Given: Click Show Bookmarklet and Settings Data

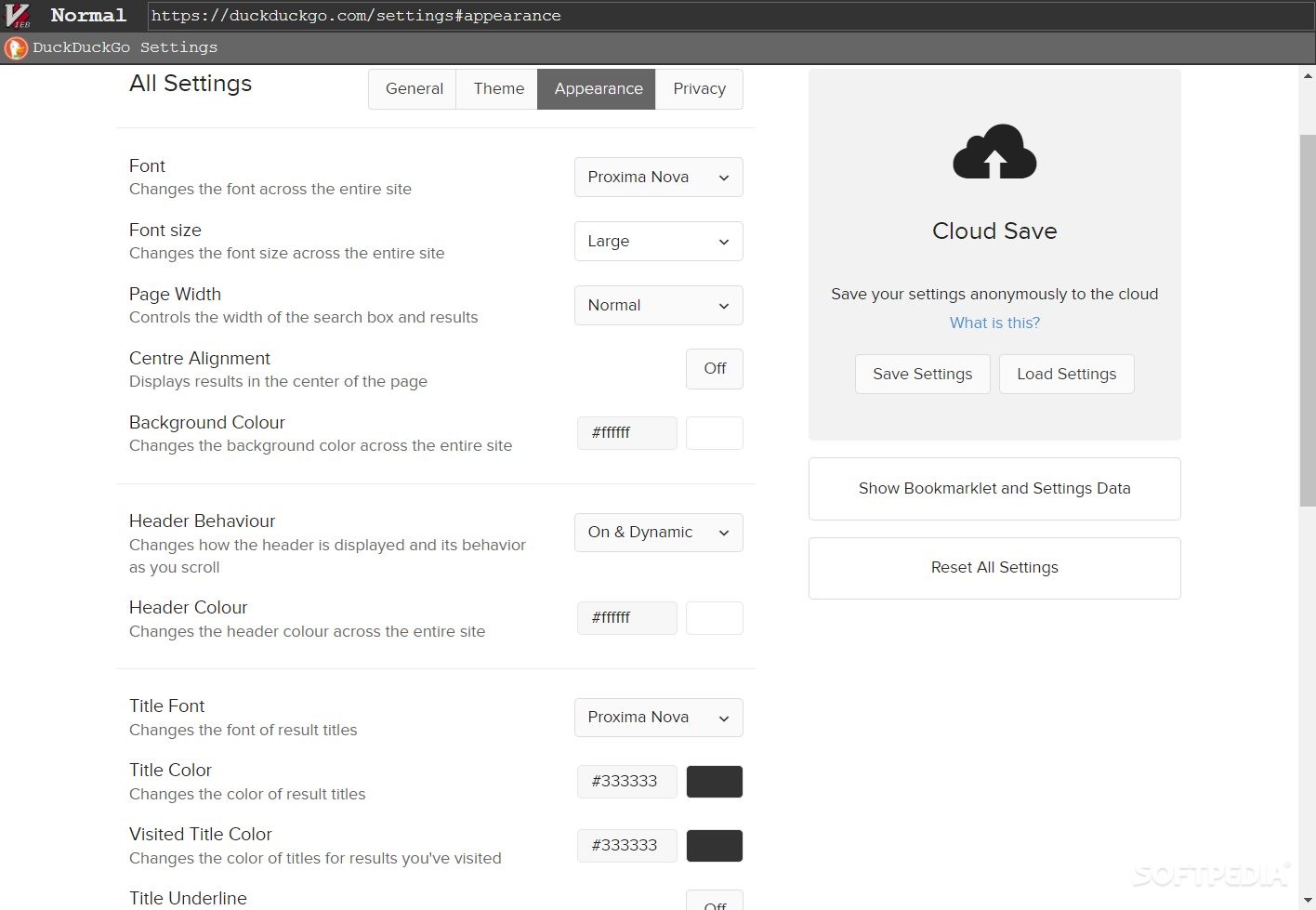Looking at the screenshot, I should 994,489.
